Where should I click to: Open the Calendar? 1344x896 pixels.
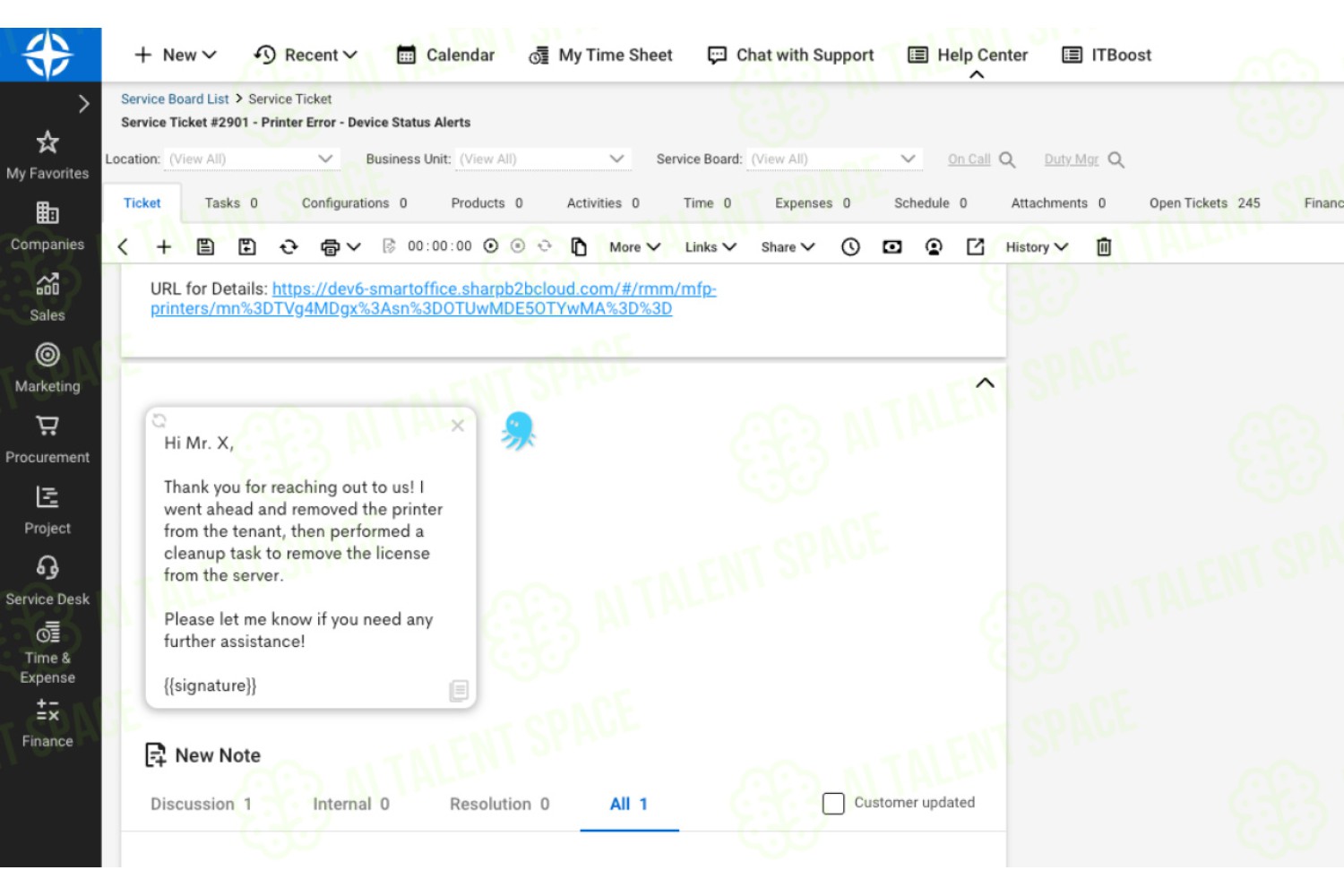445,55
